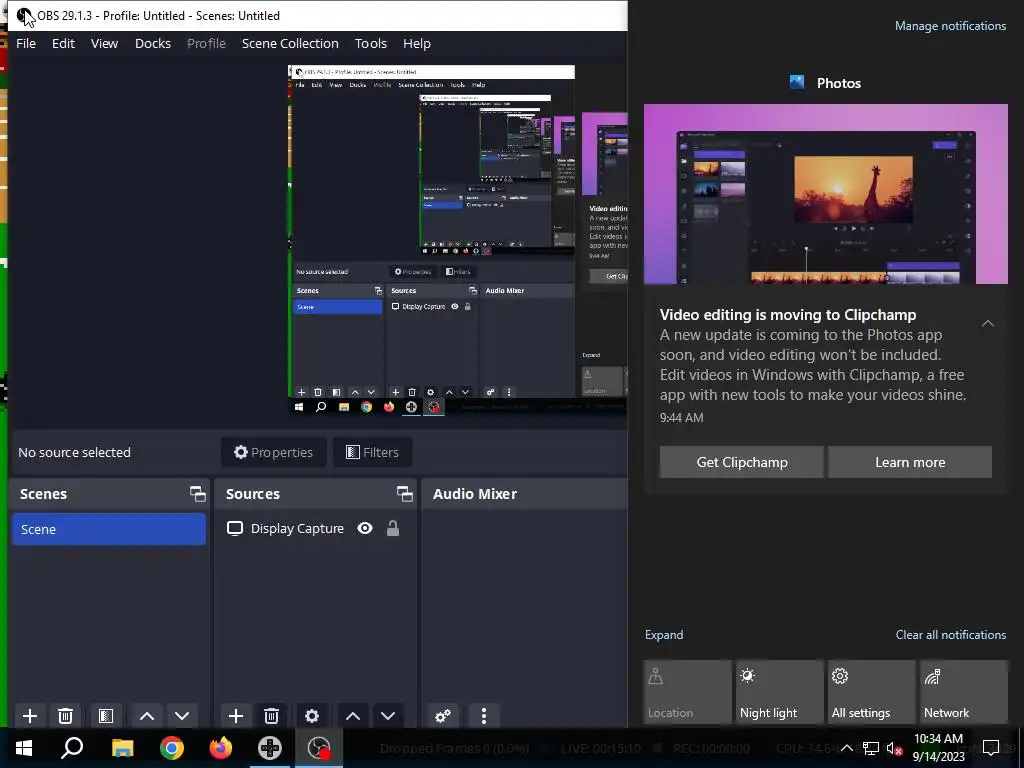Open the Help menu
Screen dimensions: 1024x768
(x=417, y=43)
